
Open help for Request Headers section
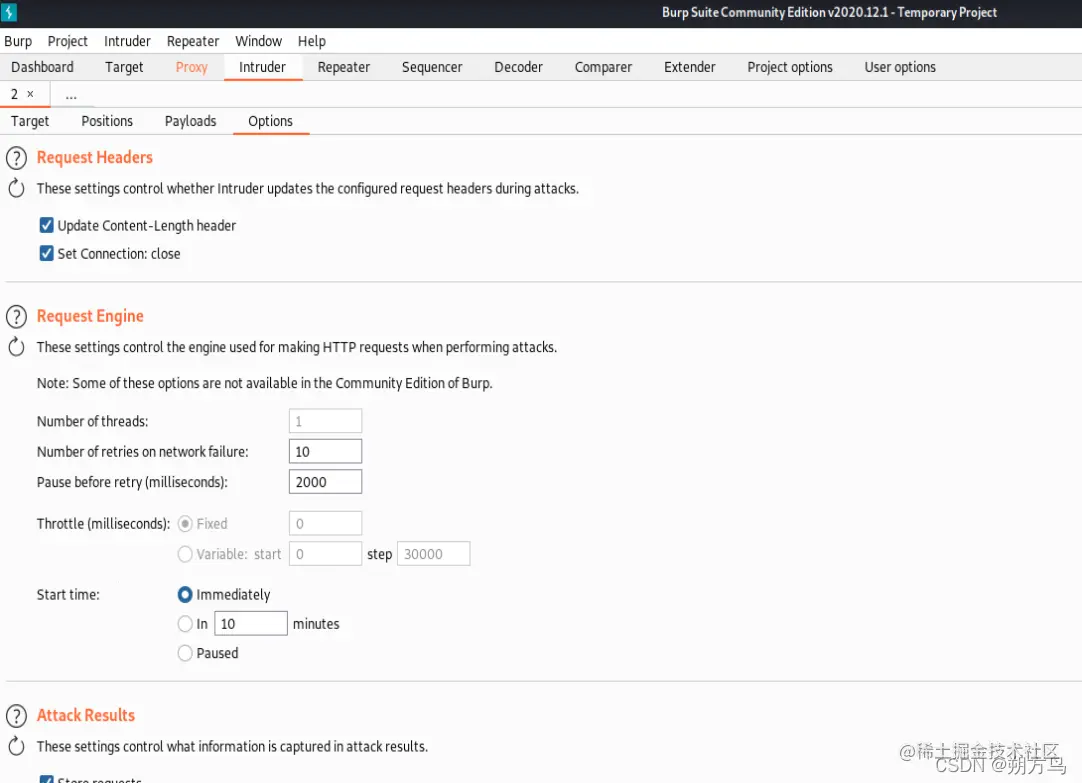(17, 158)
